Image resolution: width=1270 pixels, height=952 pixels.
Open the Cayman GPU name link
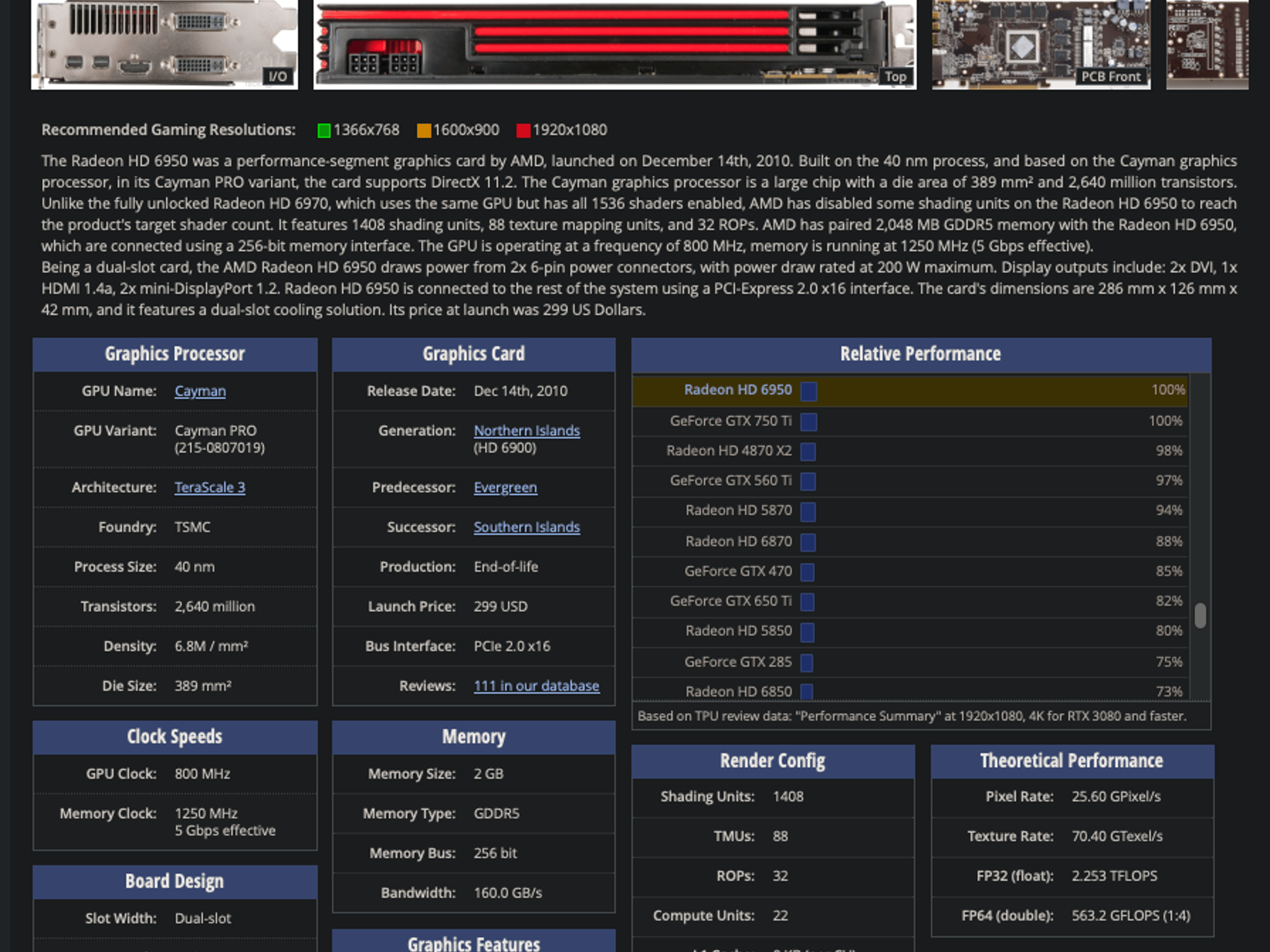click(x=200, y=391)
